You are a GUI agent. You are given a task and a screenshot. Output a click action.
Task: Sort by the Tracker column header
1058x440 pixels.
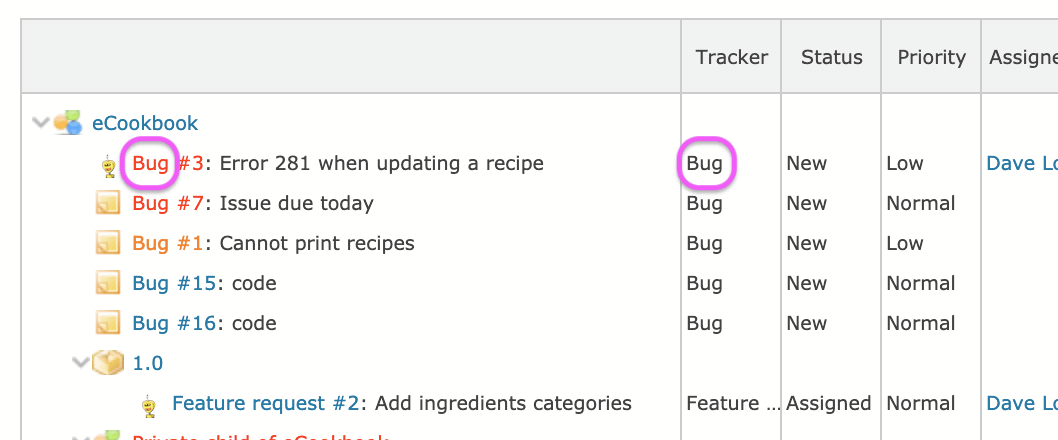coord(732,57)
